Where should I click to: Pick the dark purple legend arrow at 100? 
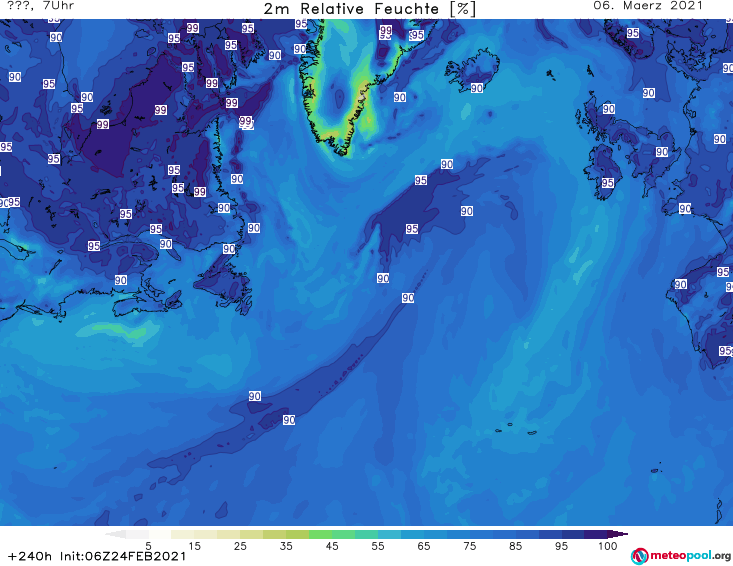pos(617,534)
